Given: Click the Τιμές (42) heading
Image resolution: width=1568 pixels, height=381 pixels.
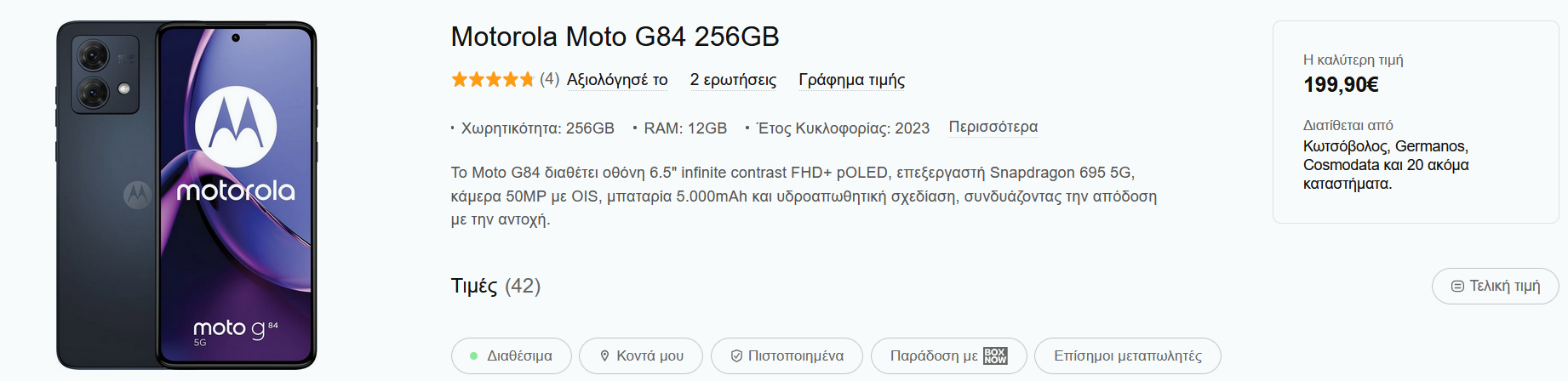Looking at the screenshot, I should [x=495, y=286].
